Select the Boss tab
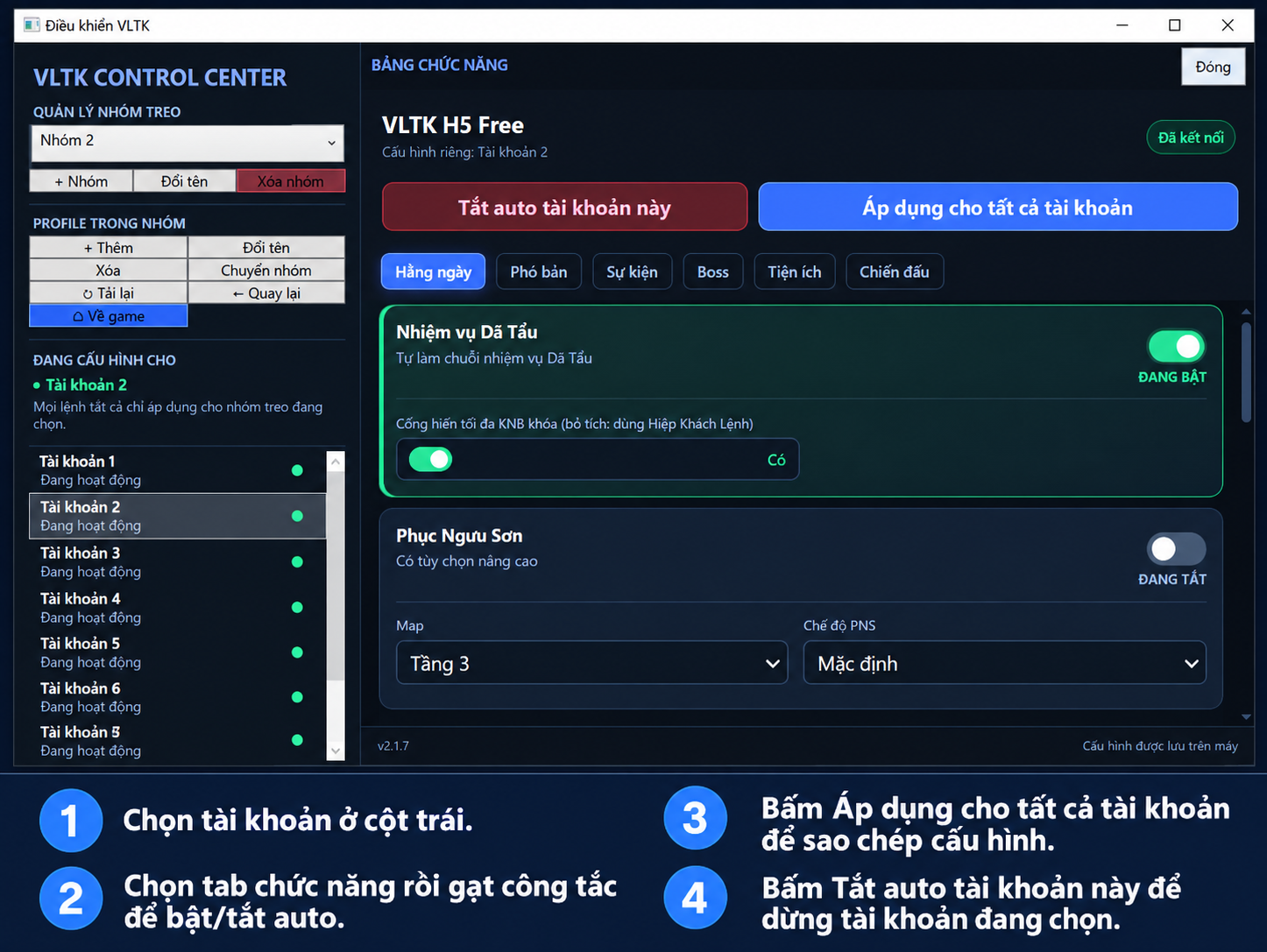 pos(713,271)
